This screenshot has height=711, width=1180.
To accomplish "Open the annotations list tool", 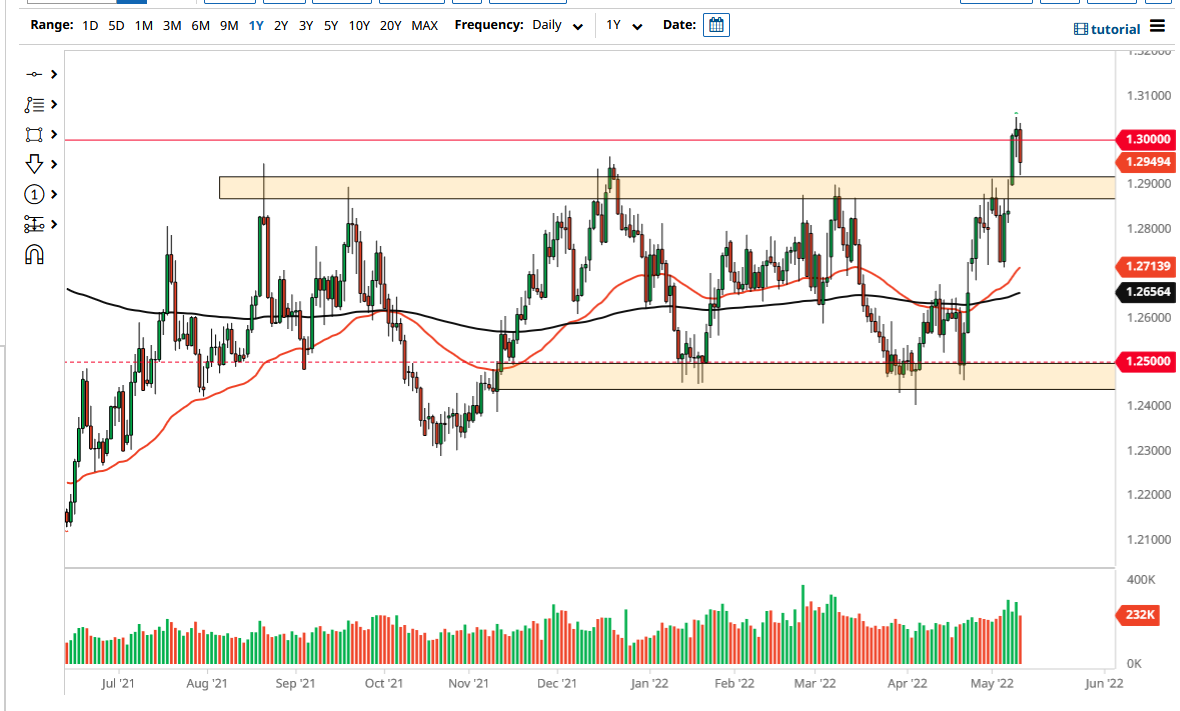I will click(x=36, y=104).
